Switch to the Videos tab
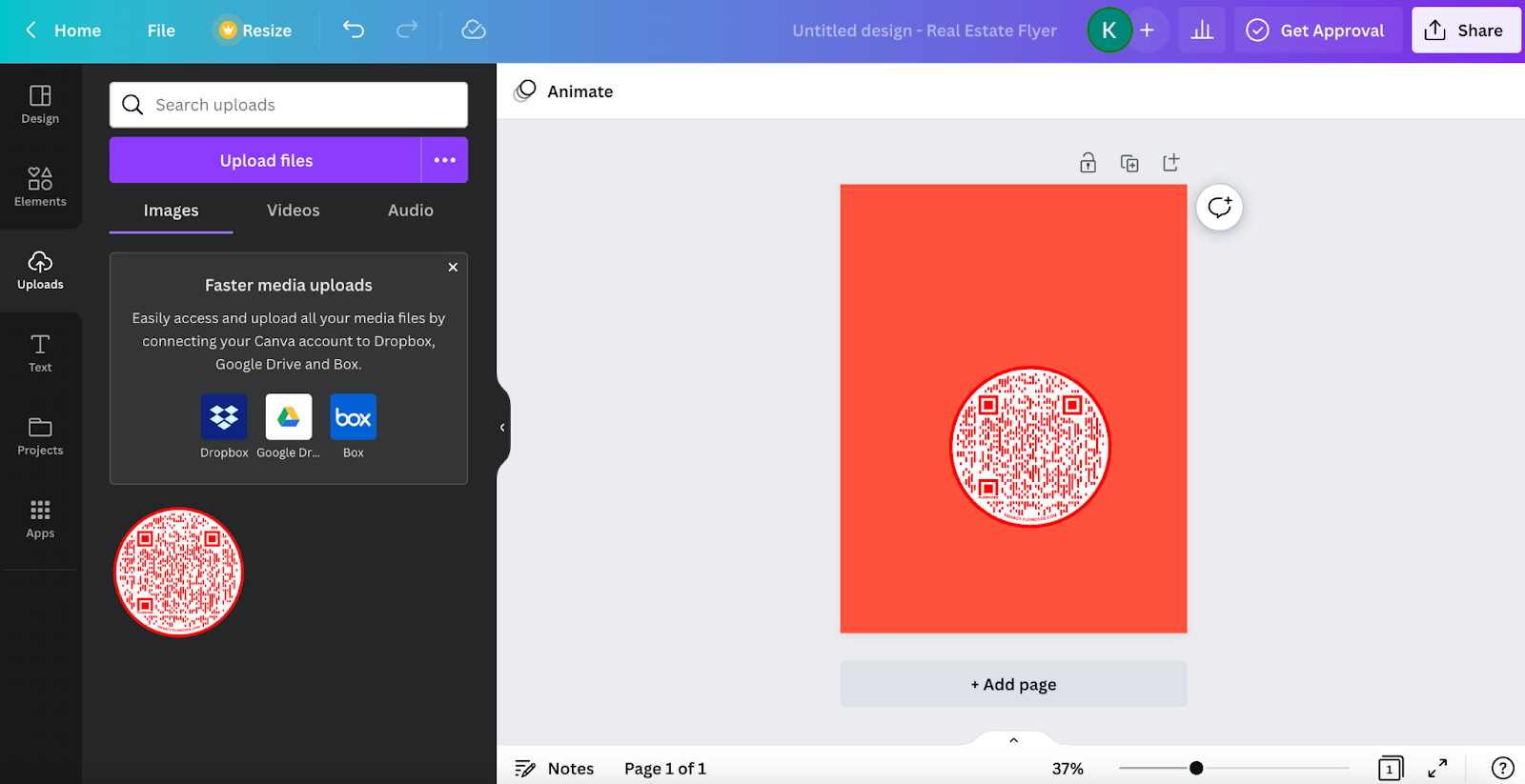The height and width of the screenshot is (784, 1525). click(294, 211)
